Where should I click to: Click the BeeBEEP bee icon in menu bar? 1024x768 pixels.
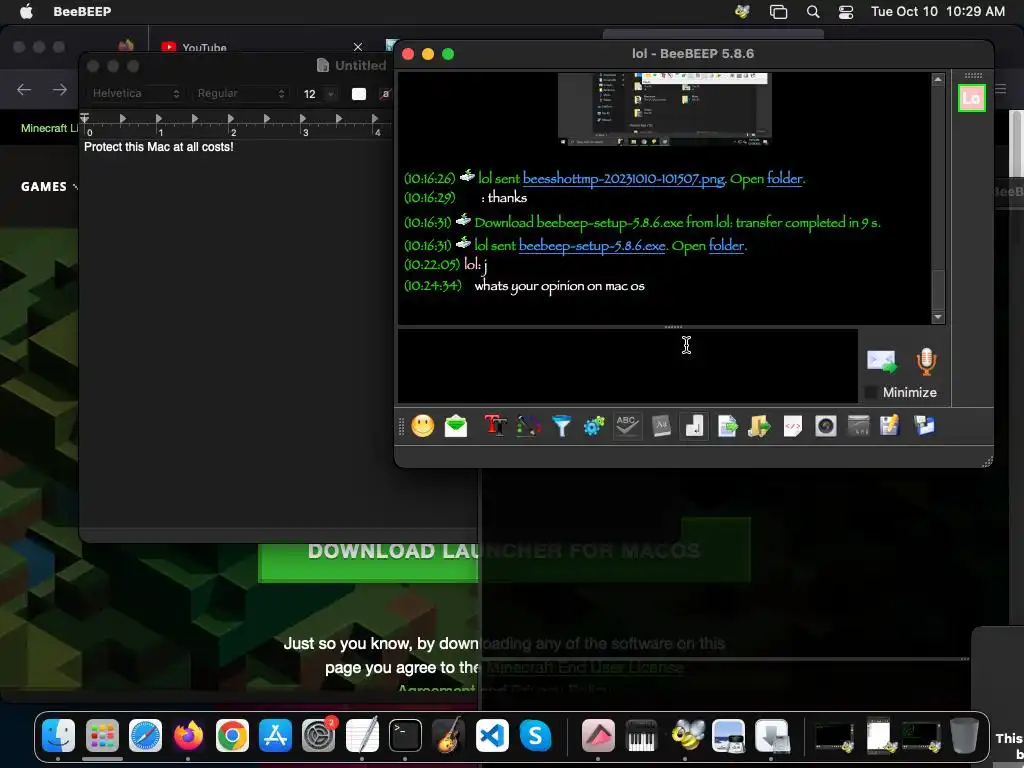(x=743, y=11)
